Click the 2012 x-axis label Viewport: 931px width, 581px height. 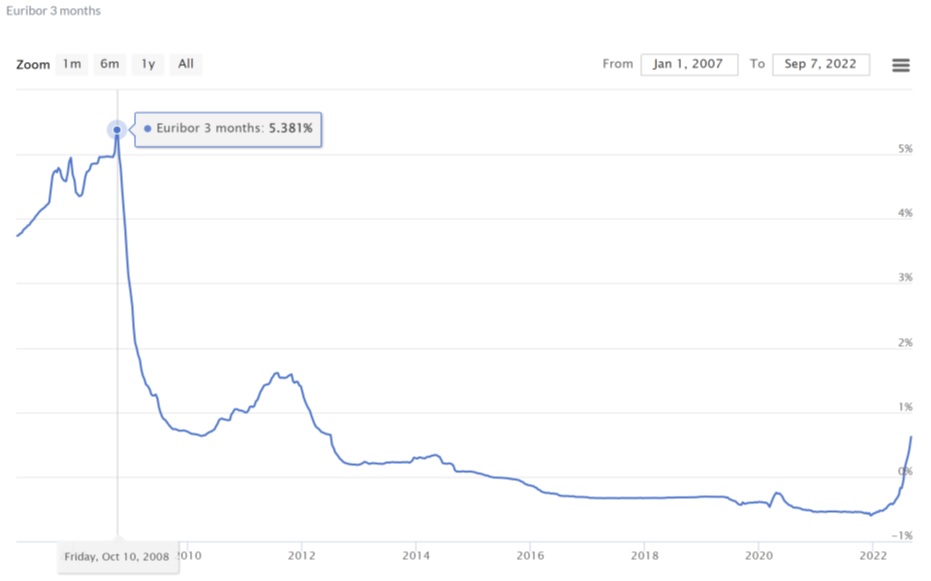point(302,555)
